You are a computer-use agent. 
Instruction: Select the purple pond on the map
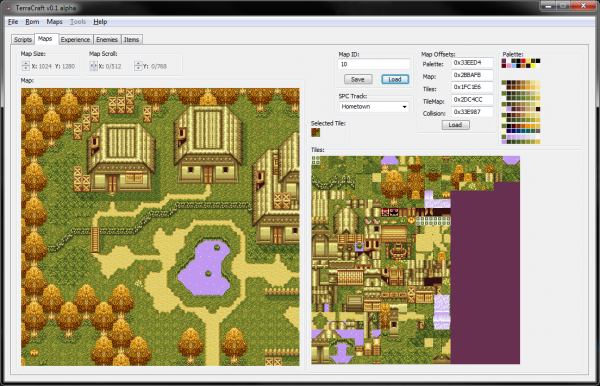pyautogui.click(x=205, y=268)
